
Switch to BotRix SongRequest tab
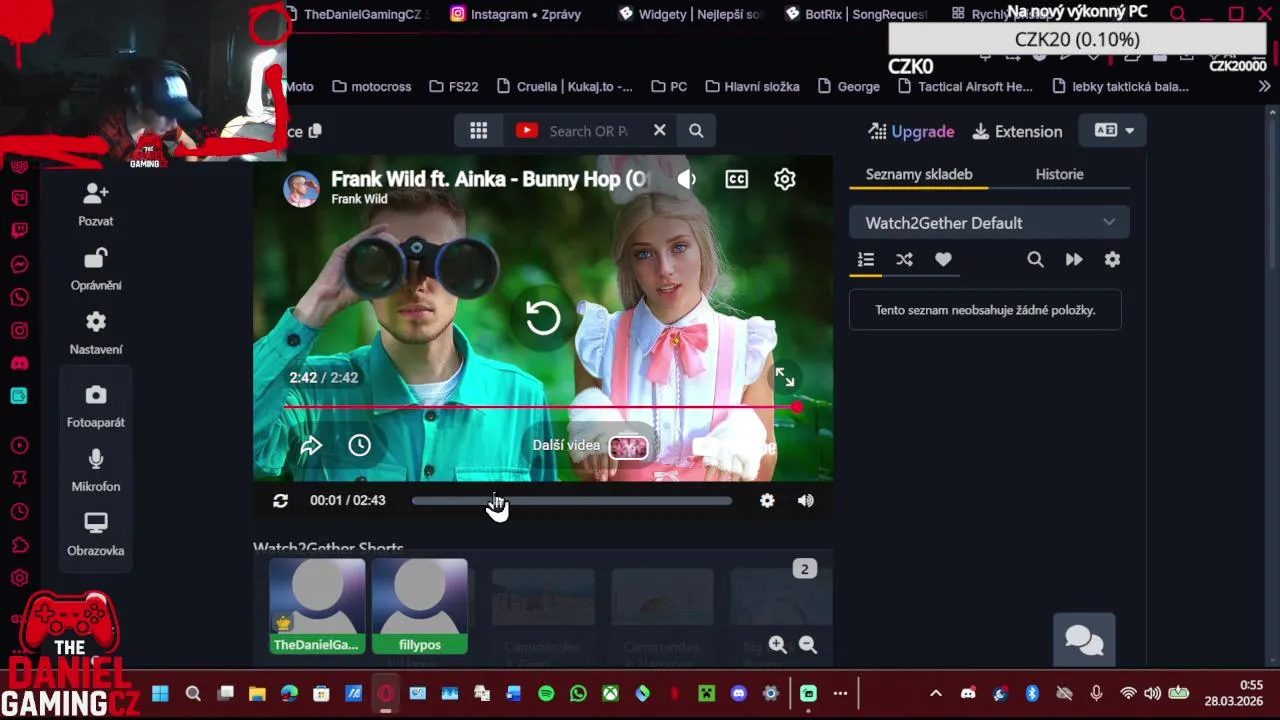point(857,14)
